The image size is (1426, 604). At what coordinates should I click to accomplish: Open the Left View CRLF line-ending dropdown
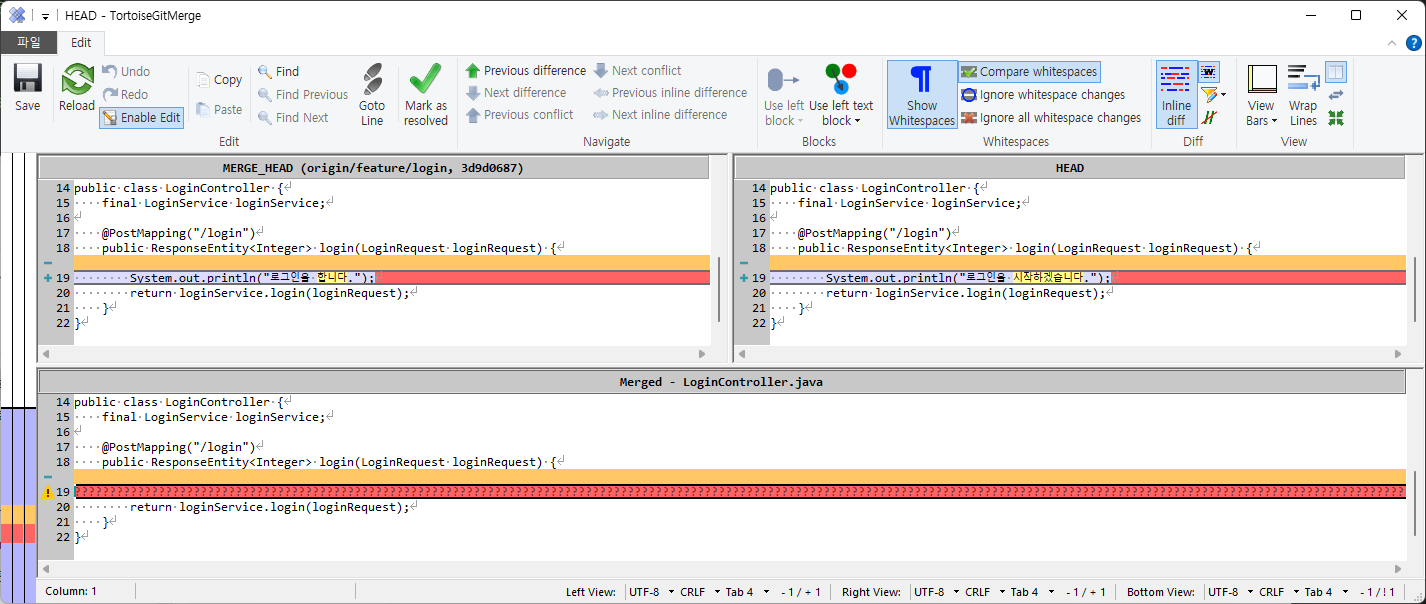pos(698,592)
